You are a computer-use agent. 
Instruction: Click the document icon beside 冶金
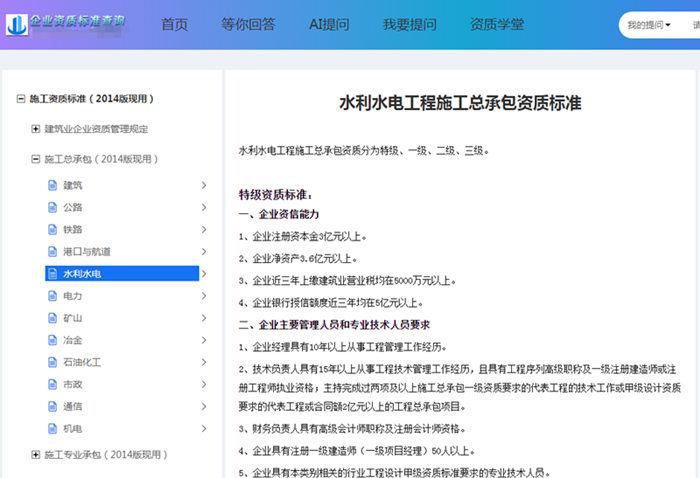(52, 340)
